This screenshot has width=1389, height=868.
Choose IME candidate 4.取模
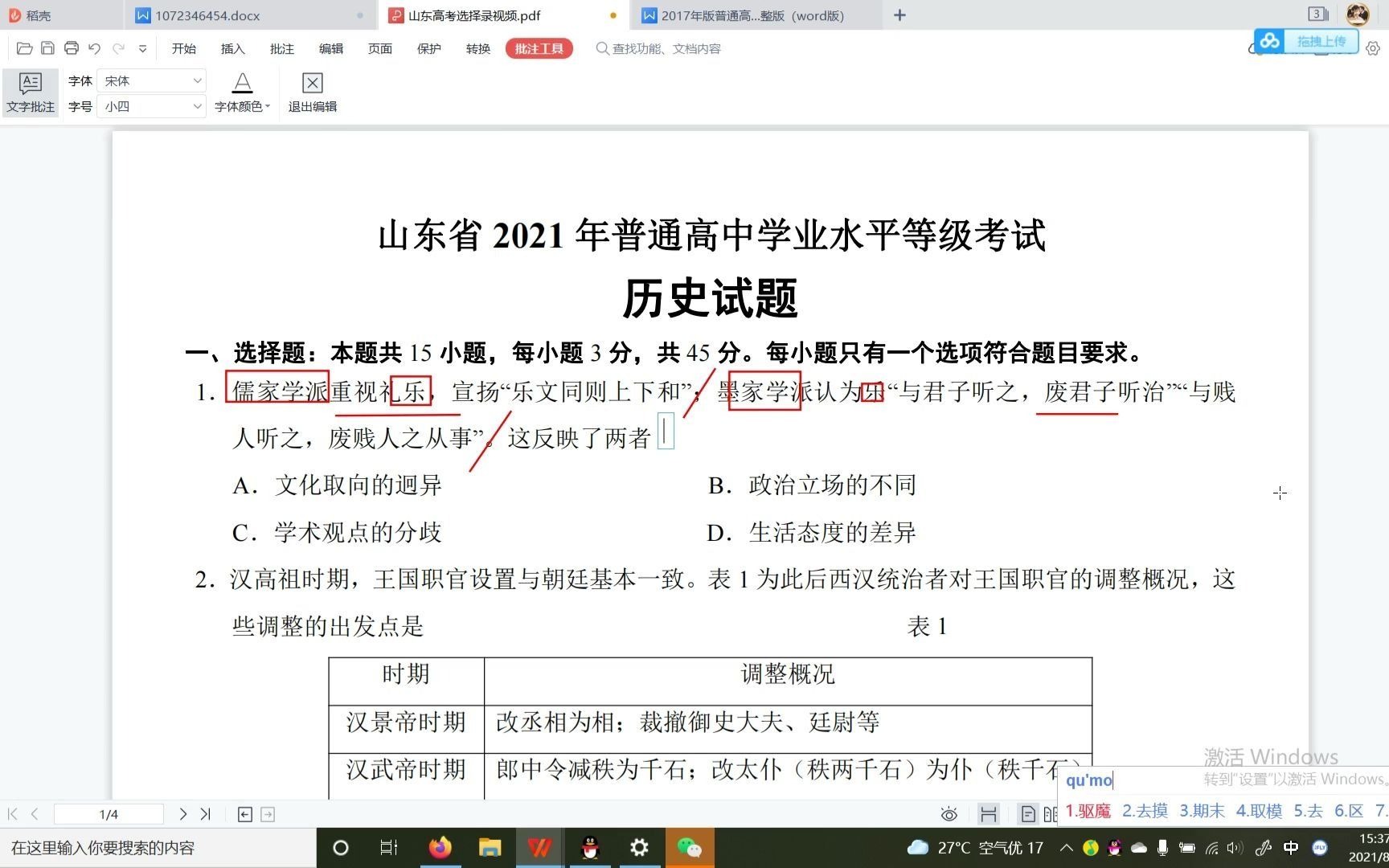(x=1259, y=811)
